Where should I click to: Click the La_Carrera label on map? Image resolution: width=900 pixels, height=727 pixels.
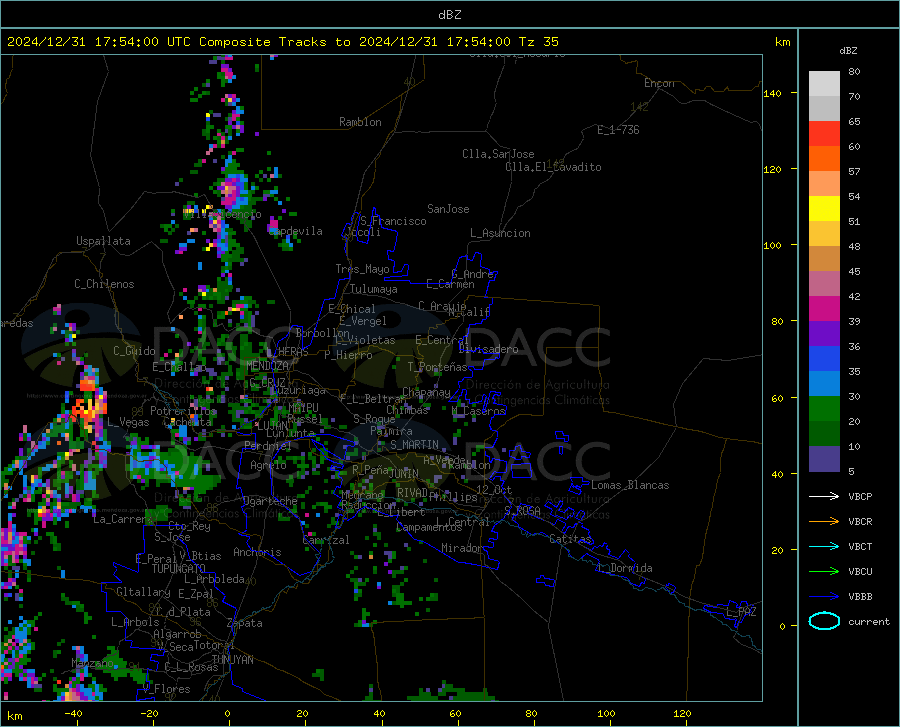[x=123, y=519]
